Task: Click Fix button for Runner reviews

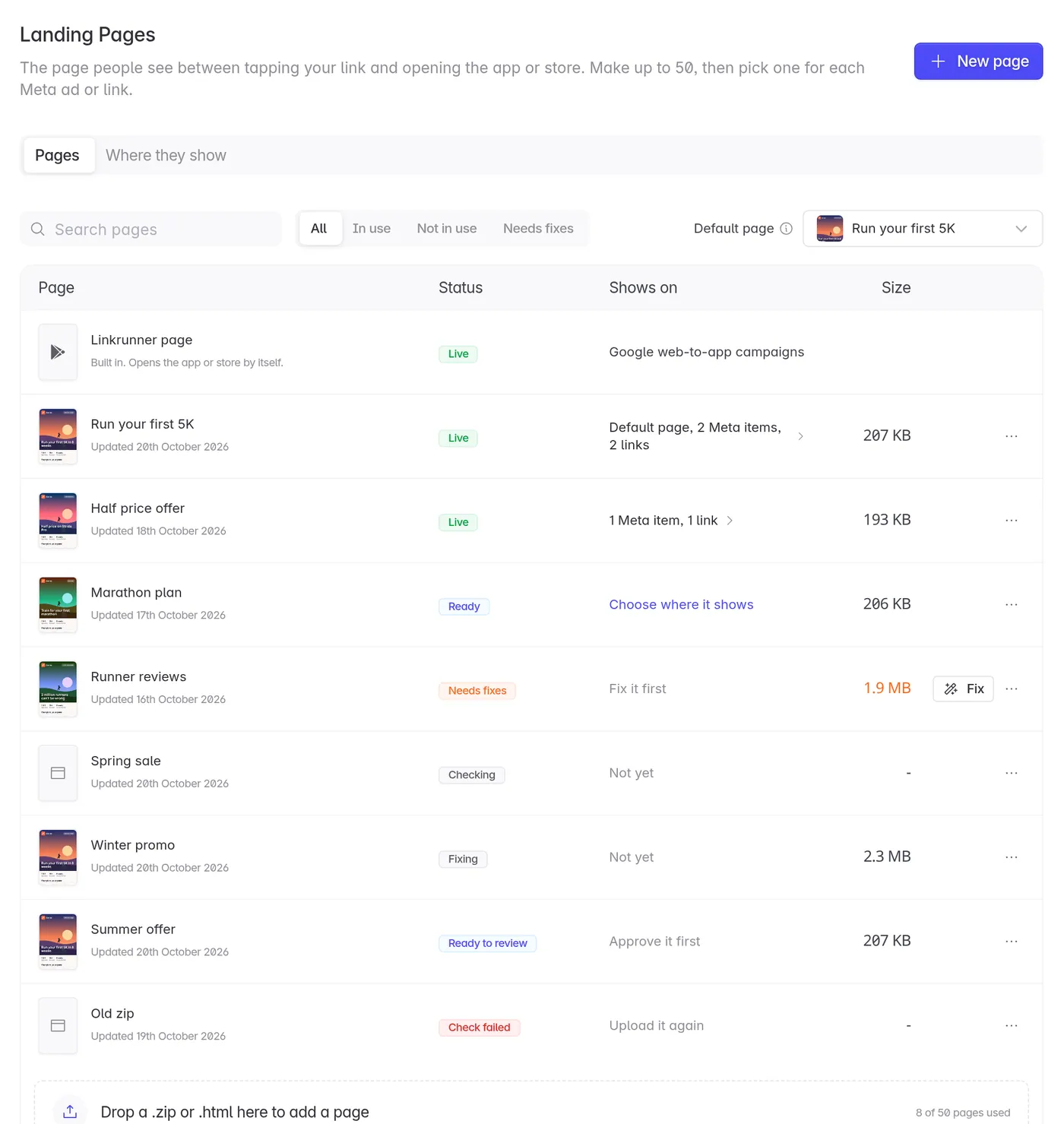Action: pyautogui.click(x=963, y=689)
